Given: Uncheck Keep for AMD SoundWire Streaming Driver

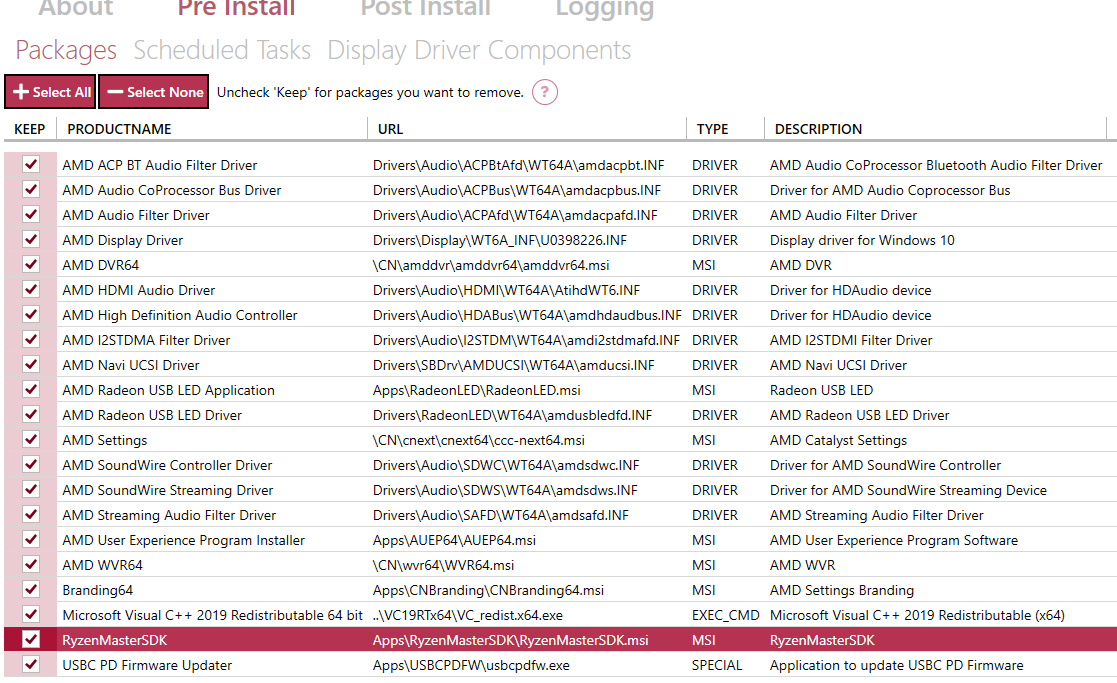Looking at the screenshot, I should coord(31,489).
